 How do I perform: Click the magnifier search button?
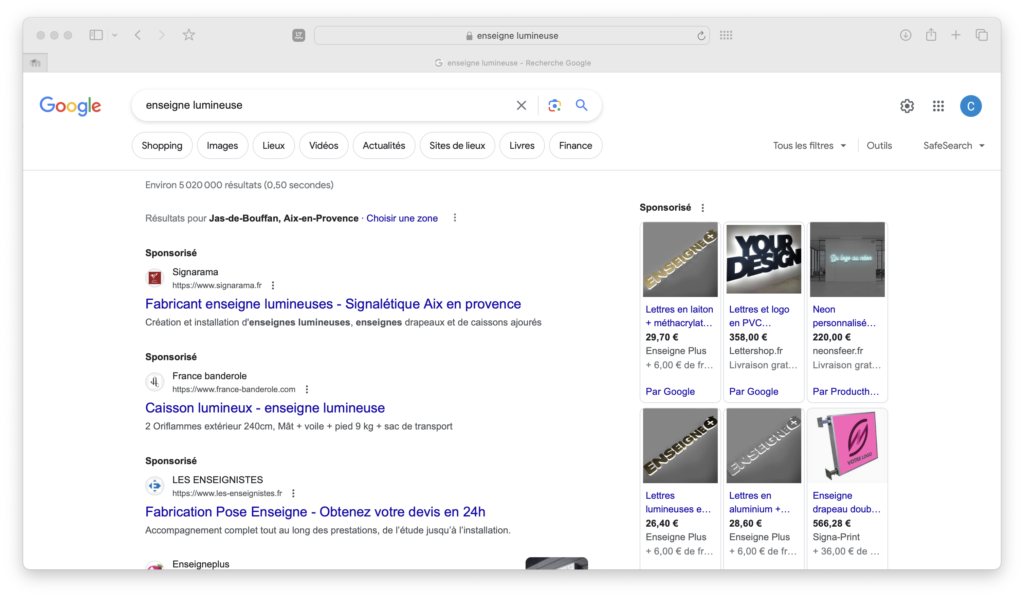pos(581,105)
